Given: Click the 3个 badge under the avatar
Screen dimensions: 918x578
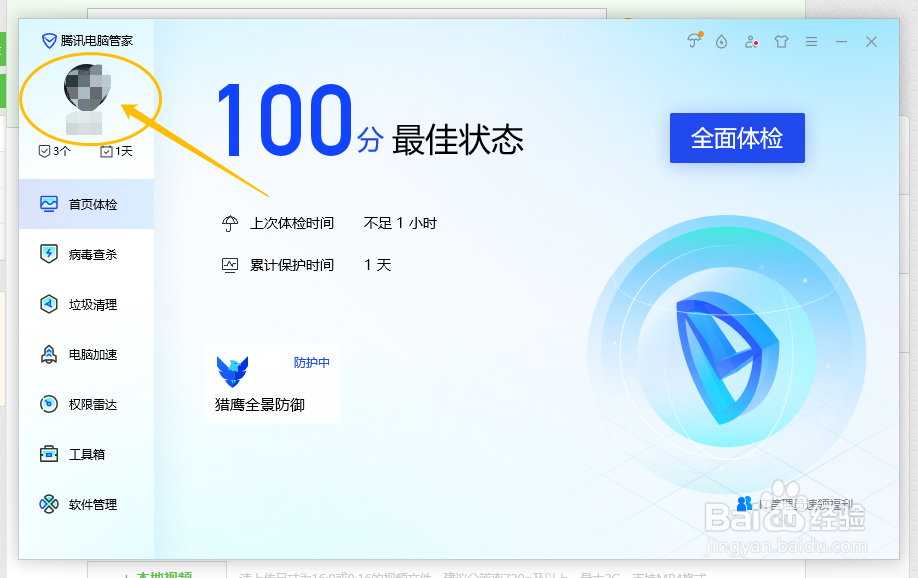Looking at the screenshot, I should click(54, 151).
